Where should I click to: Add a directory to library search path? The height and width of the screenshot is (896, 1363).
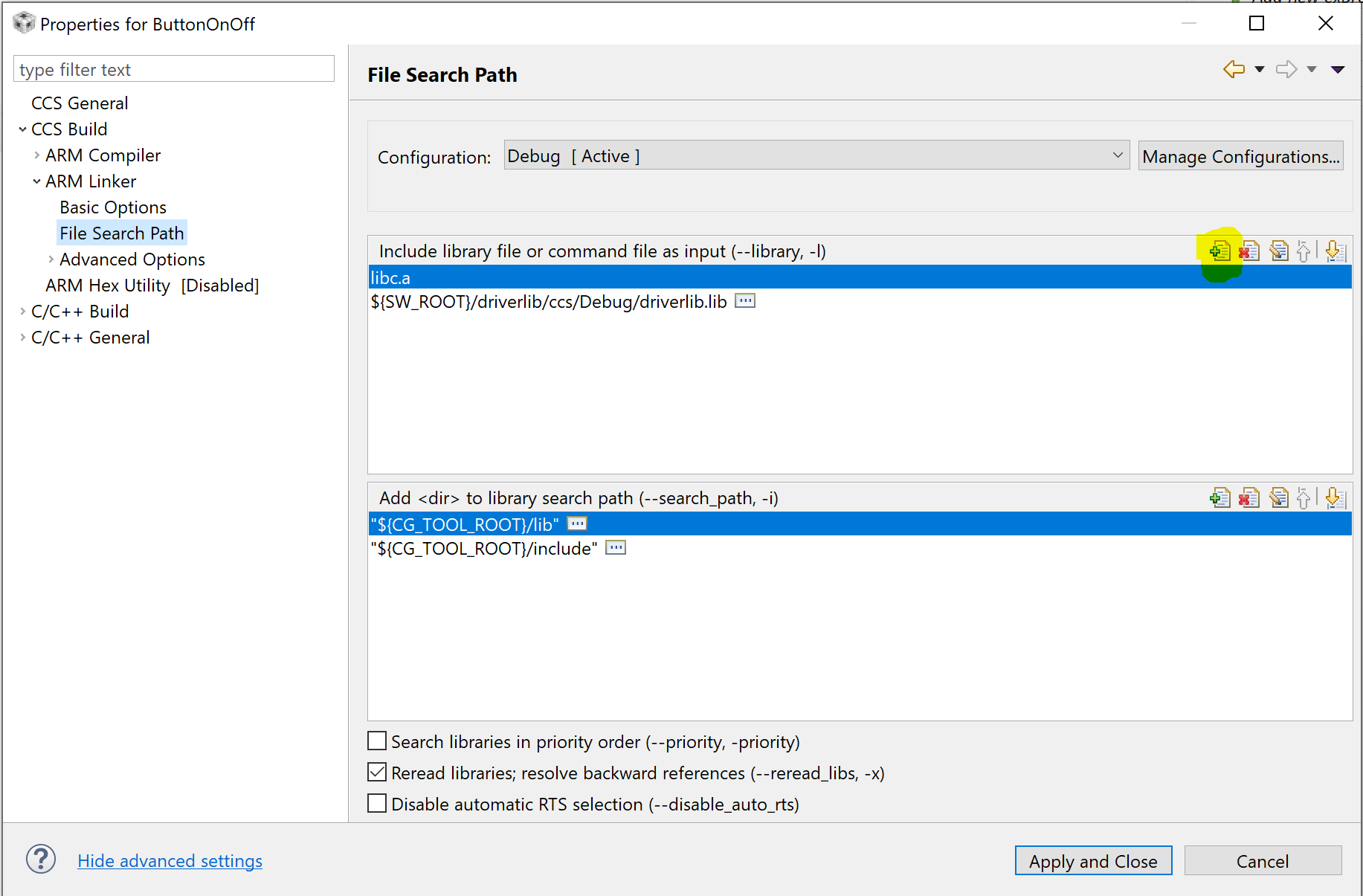pyautogui.click(x=1219, y=497)
